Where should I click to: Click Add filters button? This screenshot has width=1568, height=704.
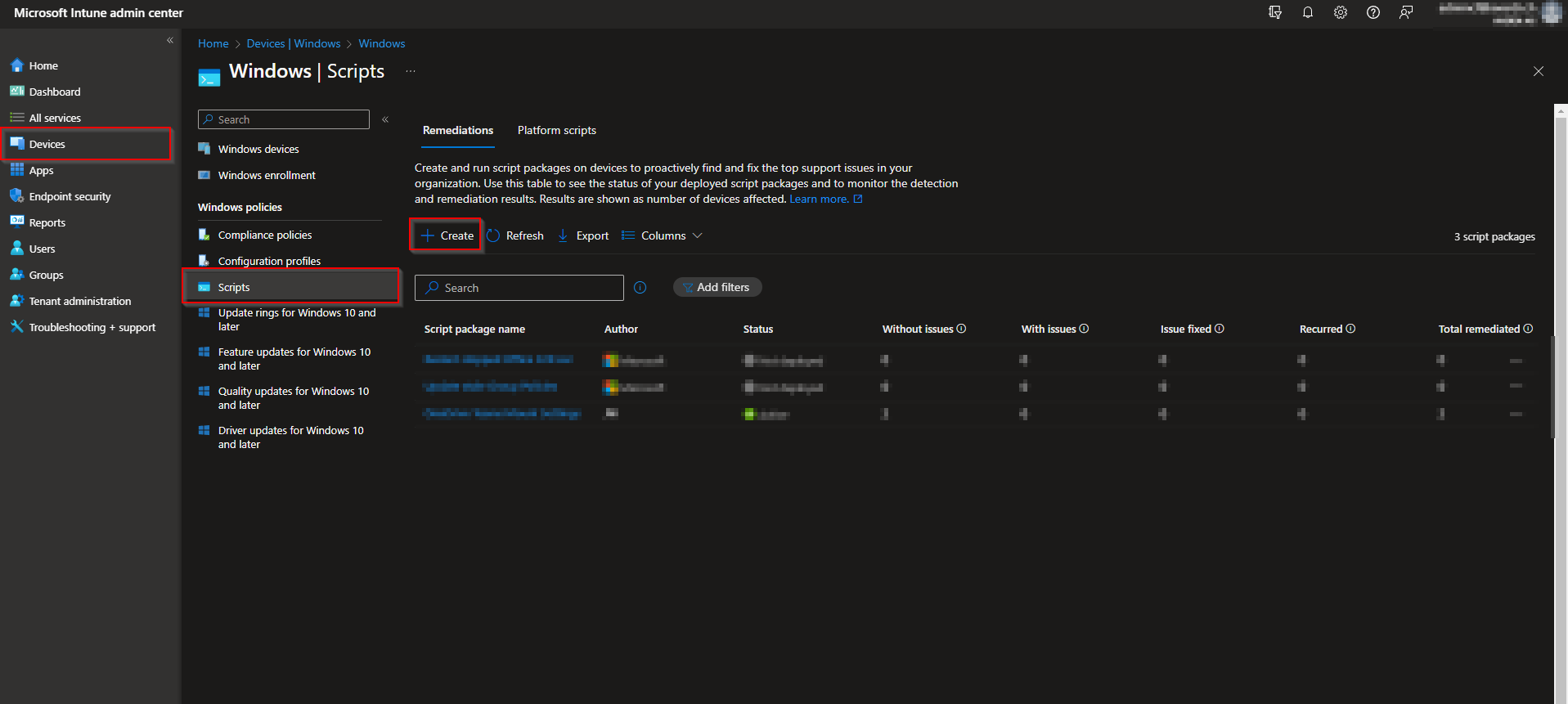[717, 287]
